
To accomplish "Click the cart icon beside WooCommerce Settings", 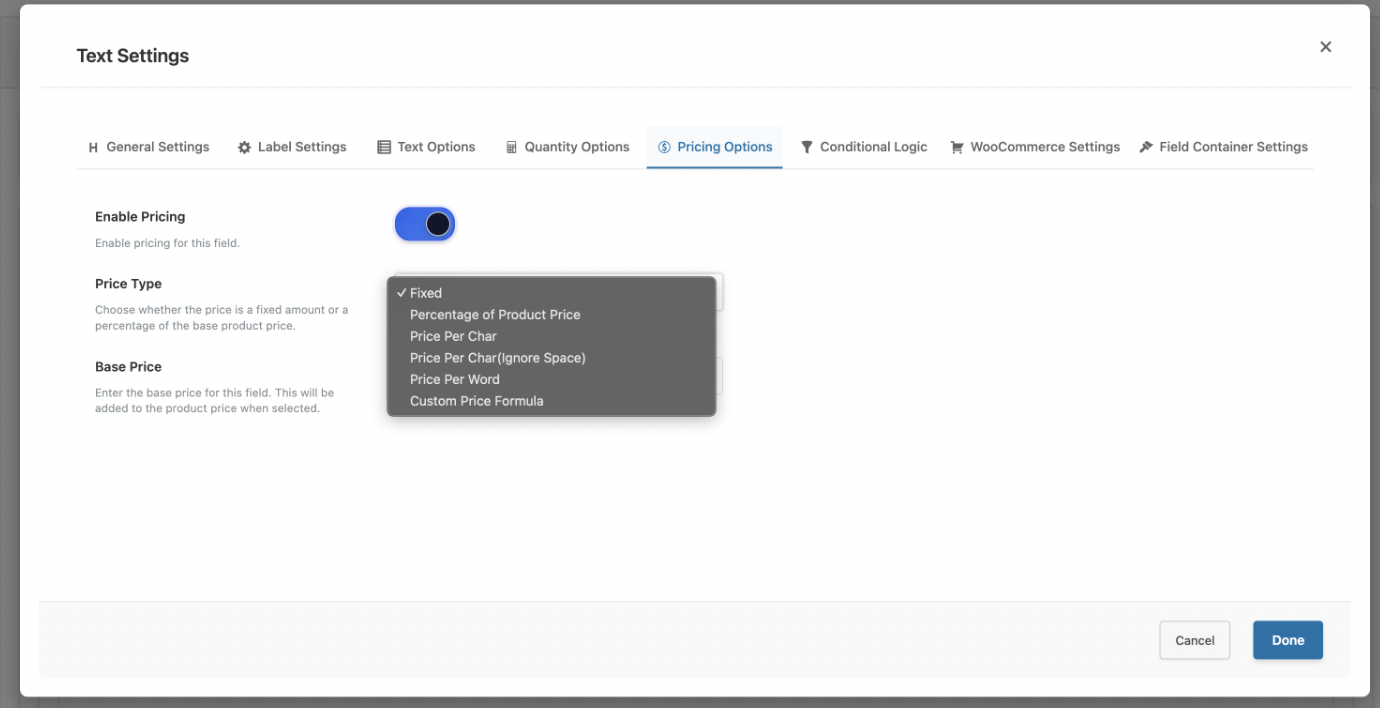I will (x=957, y=147).
